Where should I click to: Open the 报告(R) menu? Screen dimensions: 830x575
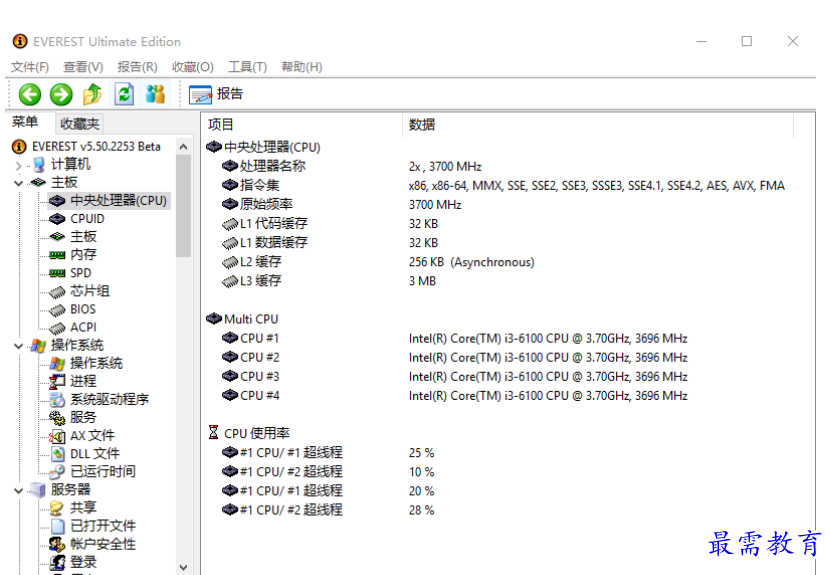tap(138, 67)
